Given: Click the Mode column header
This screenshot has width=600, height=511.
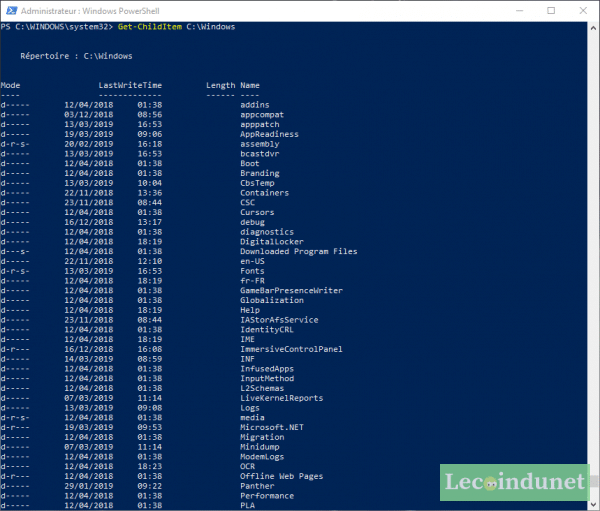Looking at the screenshot, I should 10,85.
